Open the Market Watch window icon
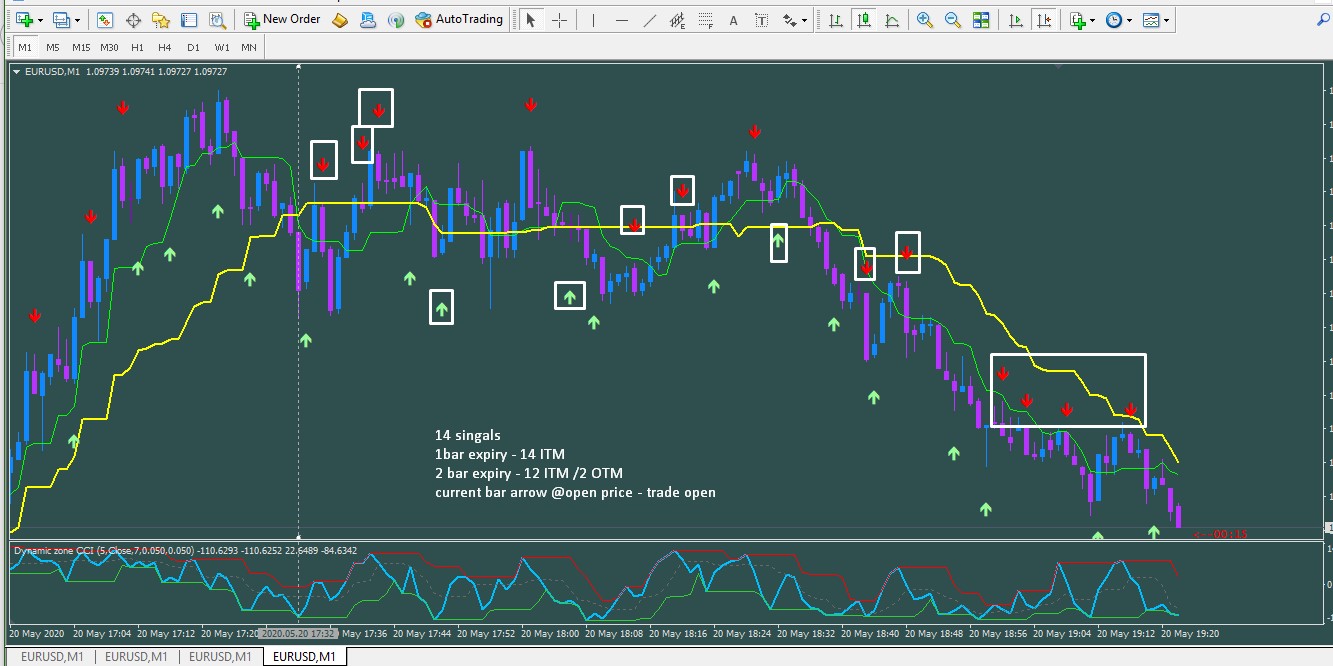This screenshot has width=1333, height=666. [105, 20]
